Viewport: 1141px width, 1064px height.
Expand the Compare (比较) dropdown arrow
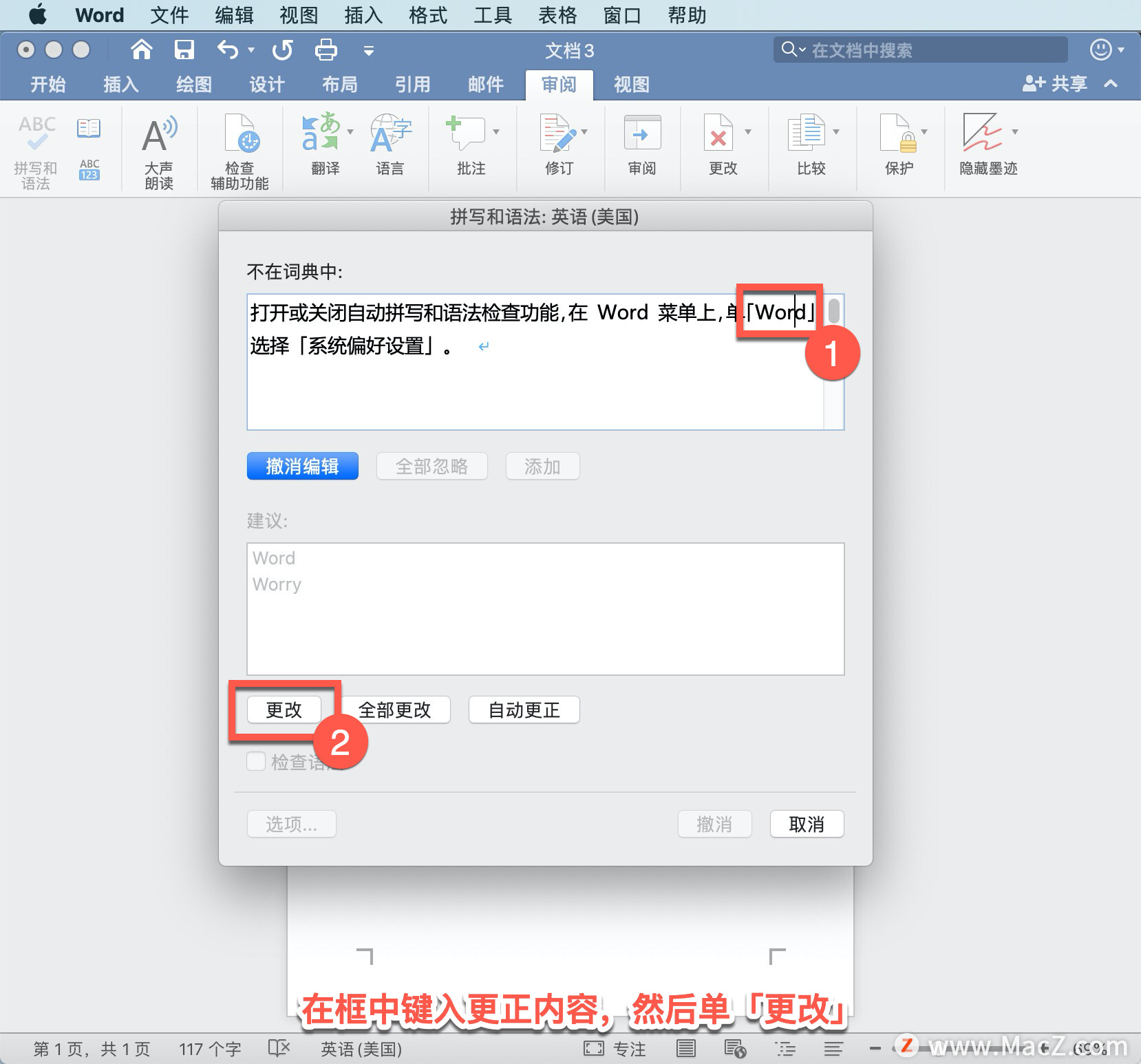[x=836, y=131]
